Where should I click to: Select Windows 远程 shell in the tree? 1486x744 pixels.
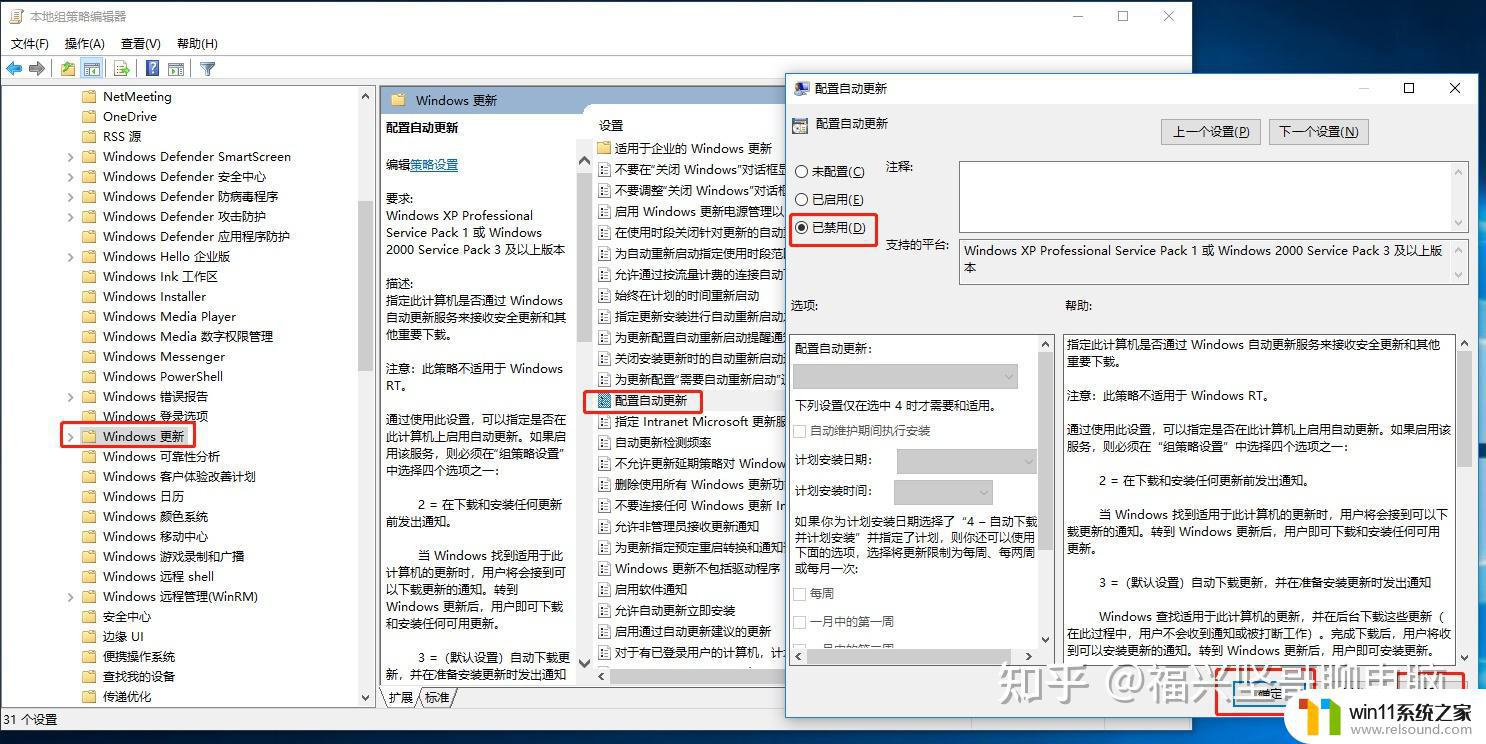pos(158,577)
